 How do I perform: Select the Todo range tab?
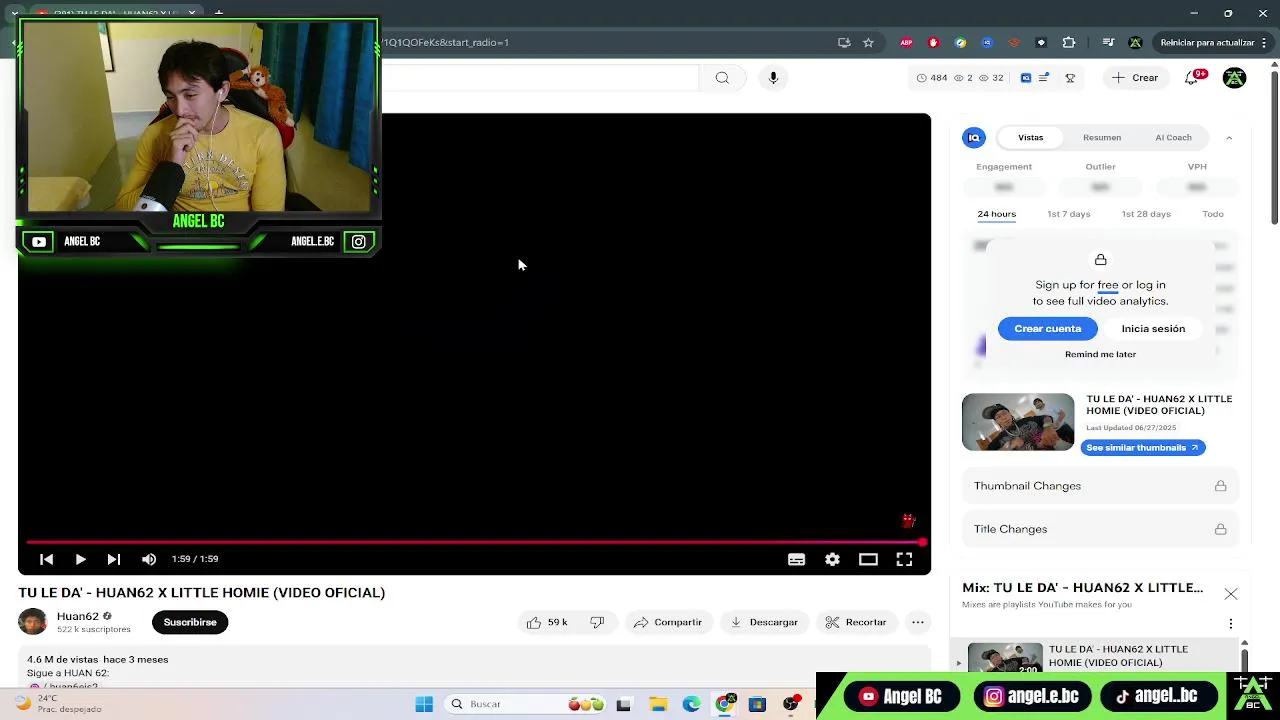tap(1213, 214)
